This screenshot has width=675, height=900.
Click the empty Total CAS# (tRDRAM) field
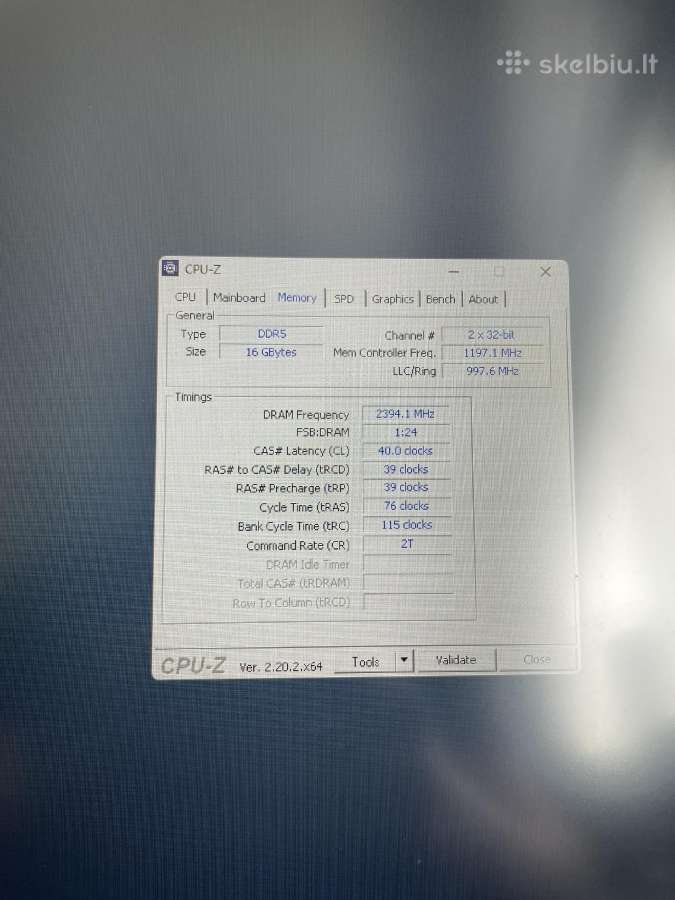click(x=408, y=583)
